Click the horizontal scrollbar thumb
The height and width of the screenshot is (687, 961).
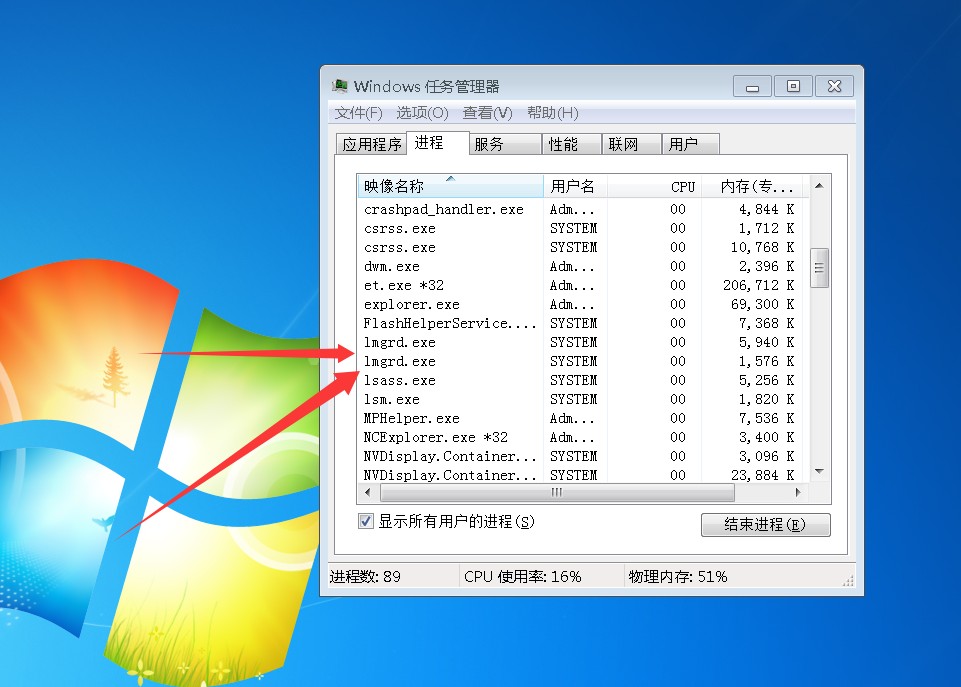[x=557, y=493]
